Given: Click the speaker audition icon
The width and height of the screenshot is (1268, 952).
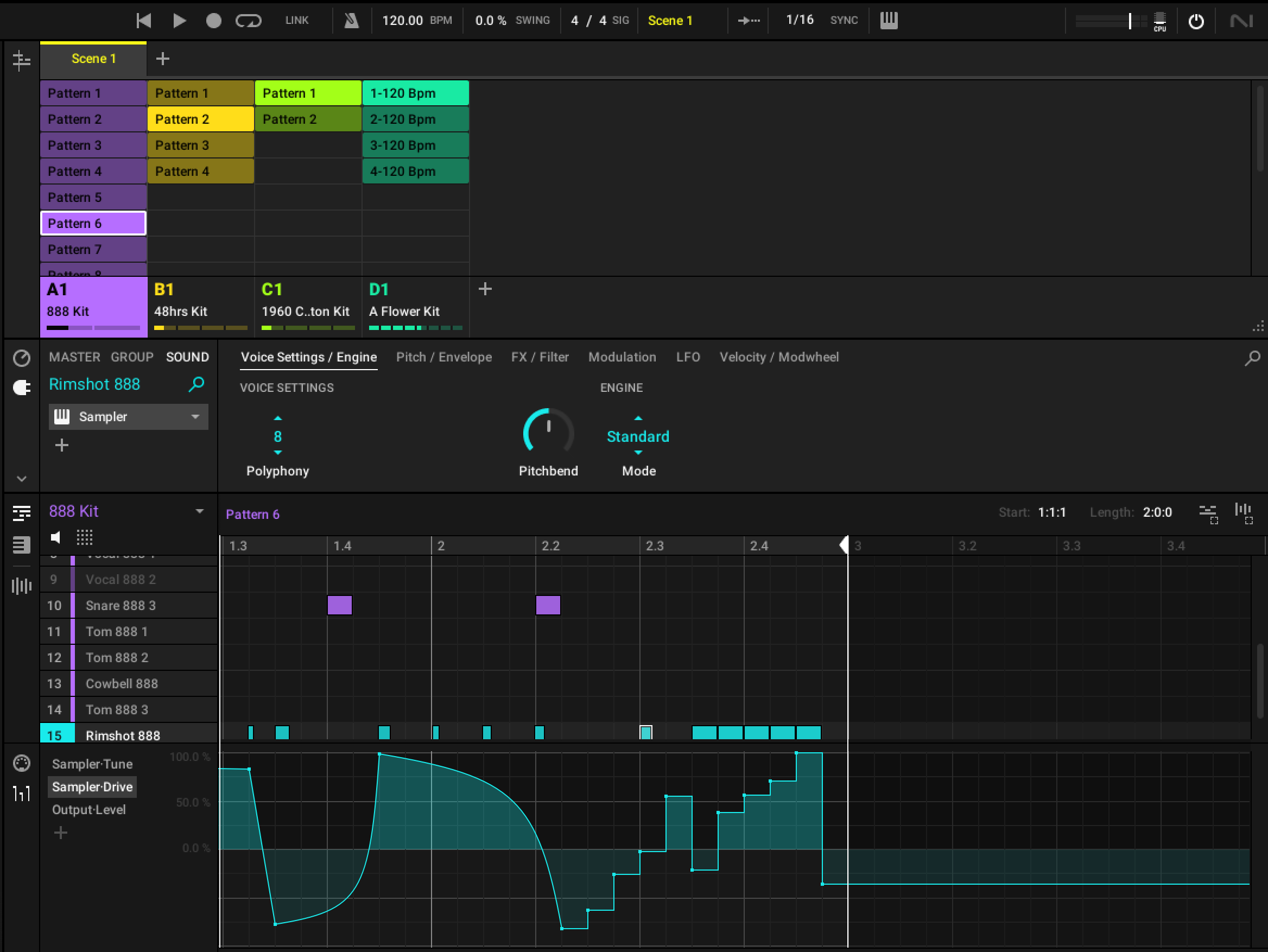Looking at the screenshot, I should coord(55,537).
